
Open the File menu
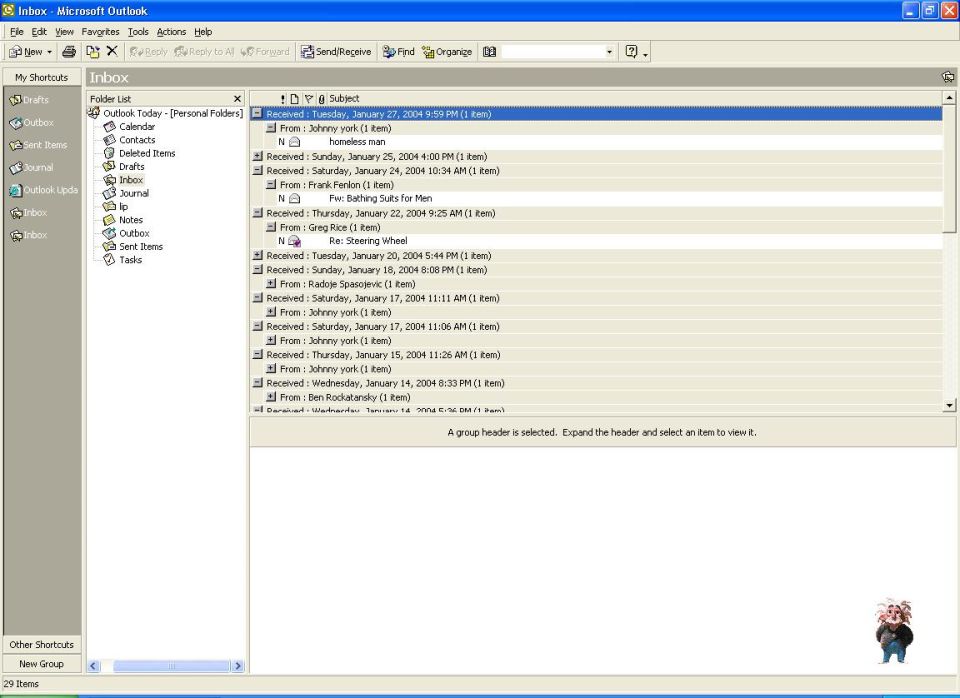(x=17, y=32)
